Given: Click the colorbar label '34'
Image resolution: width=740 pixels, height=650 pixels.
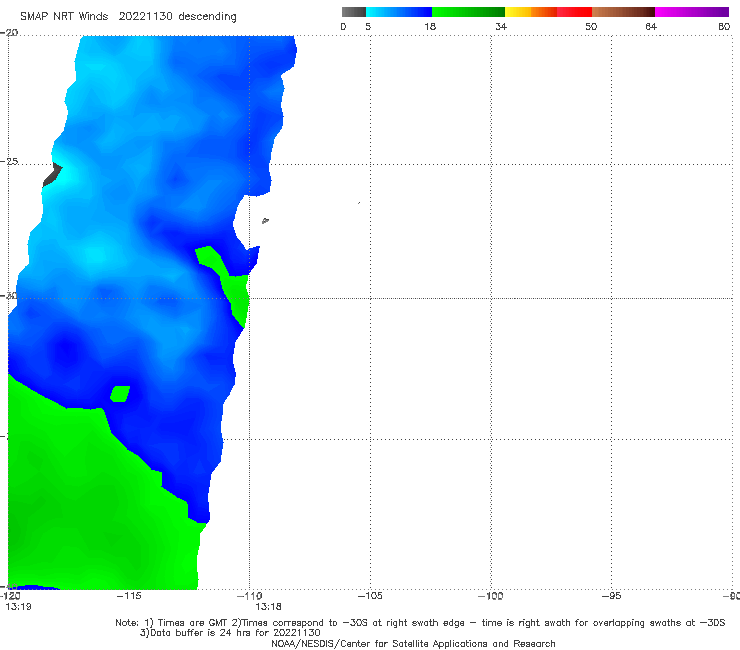Looking at the screenshot, I should coord(501,27).
